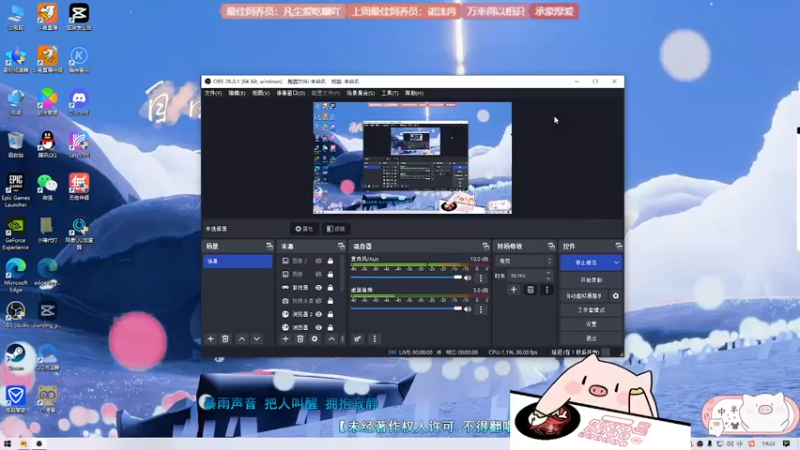
Task: Increase transition duration with stepper up arrow
Action: (548, 273)
